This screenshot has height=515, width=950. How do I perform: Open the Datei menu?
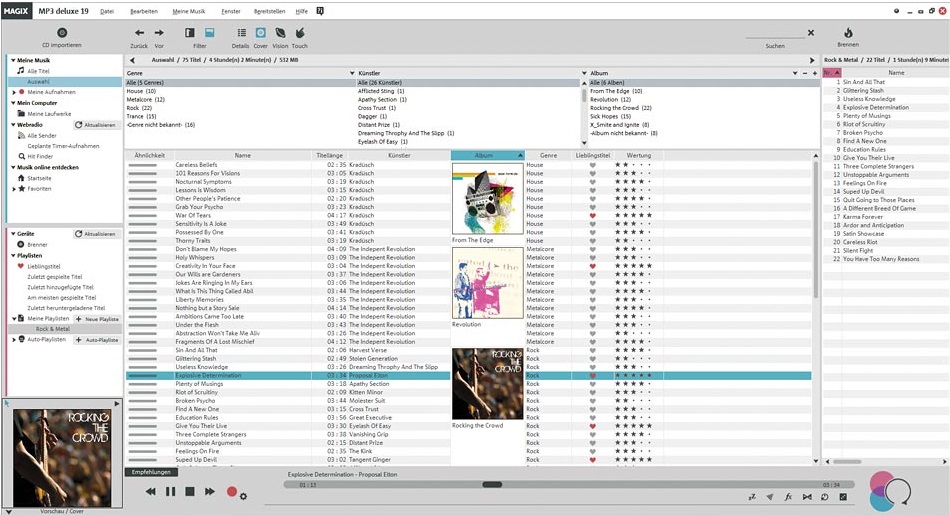107,12
